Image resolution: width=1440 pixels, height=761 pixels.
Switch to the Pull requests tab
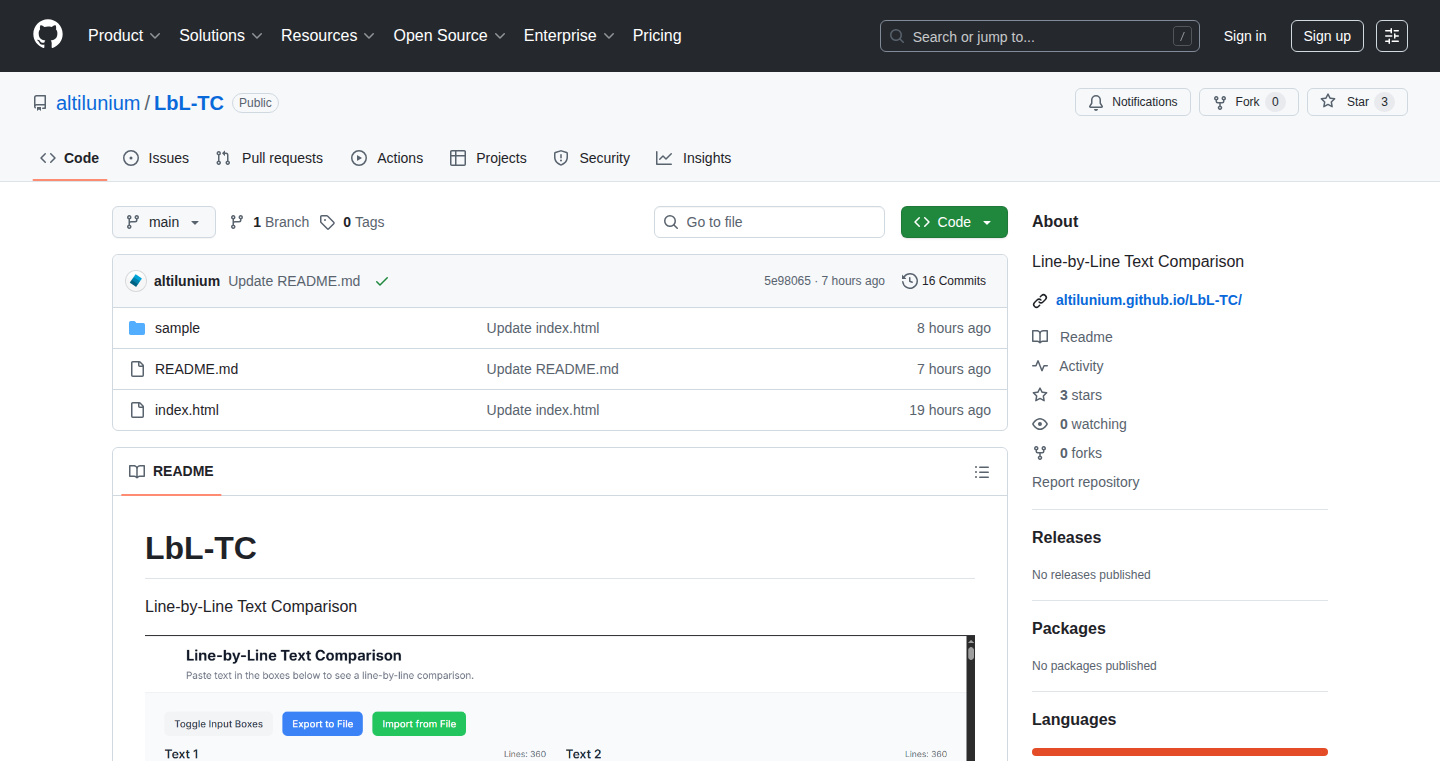[x=270, y=158]
